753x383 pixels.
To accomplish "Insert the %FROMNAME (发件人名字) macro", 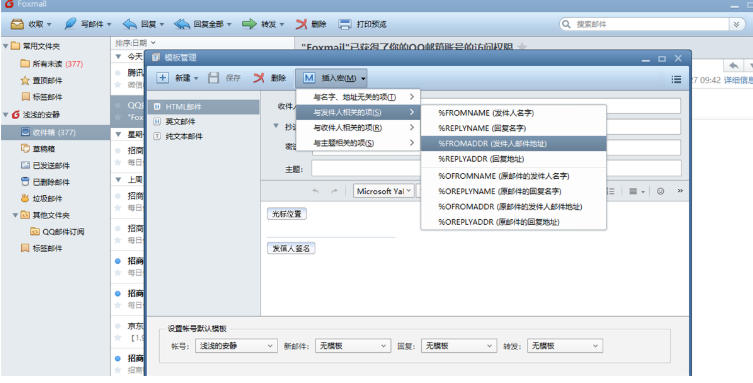I will 513,113.
